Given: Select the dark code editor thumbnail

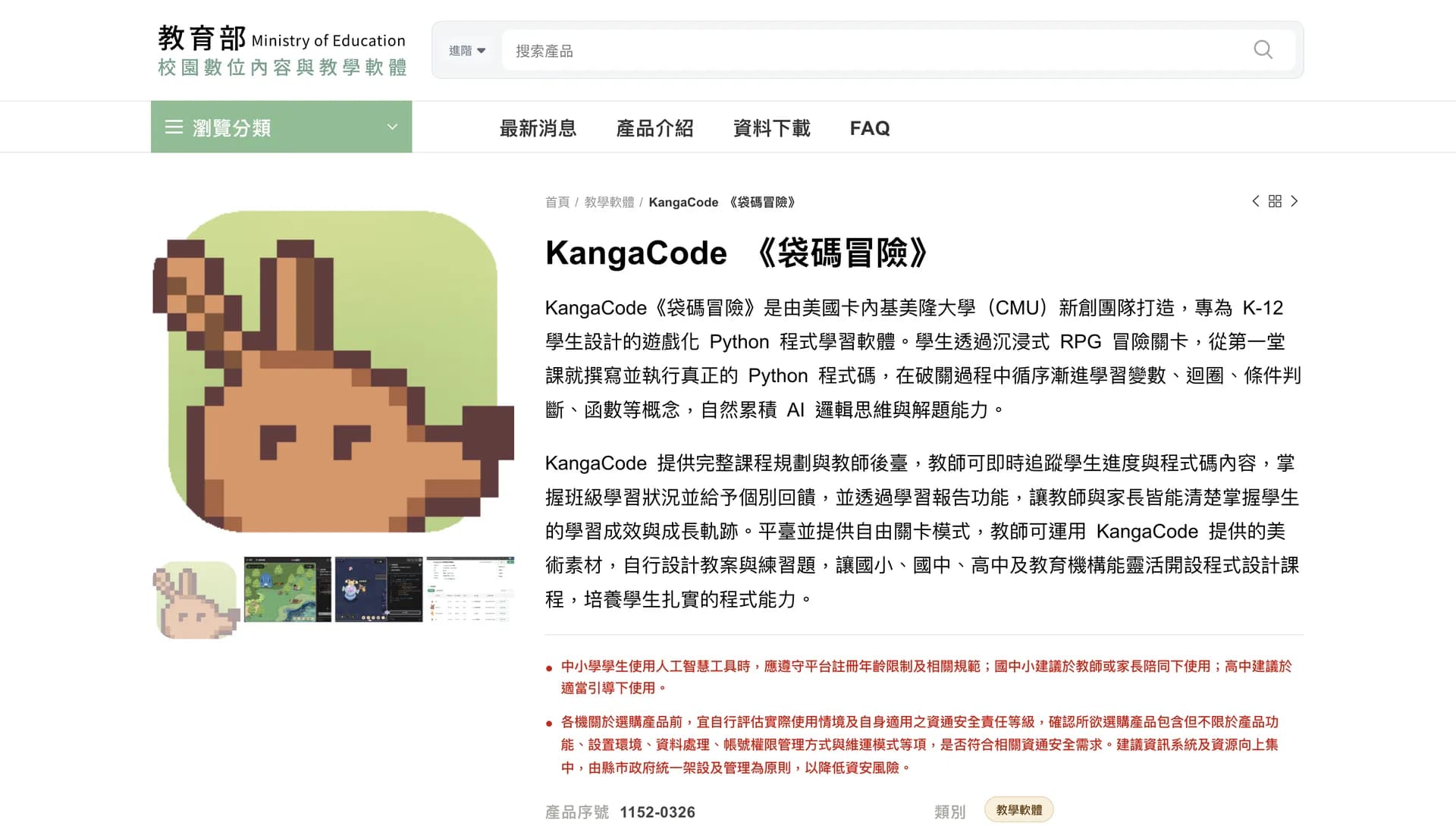Looking at the screenshot, I should pos(378,590).
